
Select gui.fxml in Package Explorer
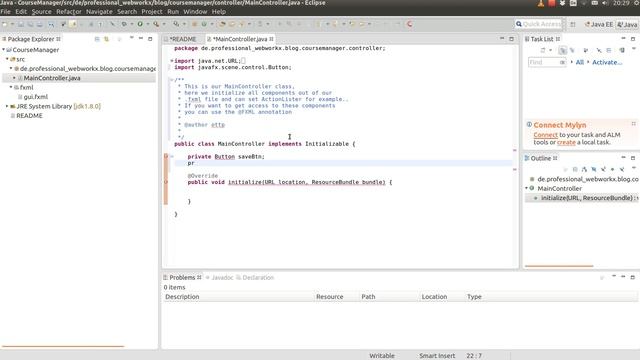[36, 97]
